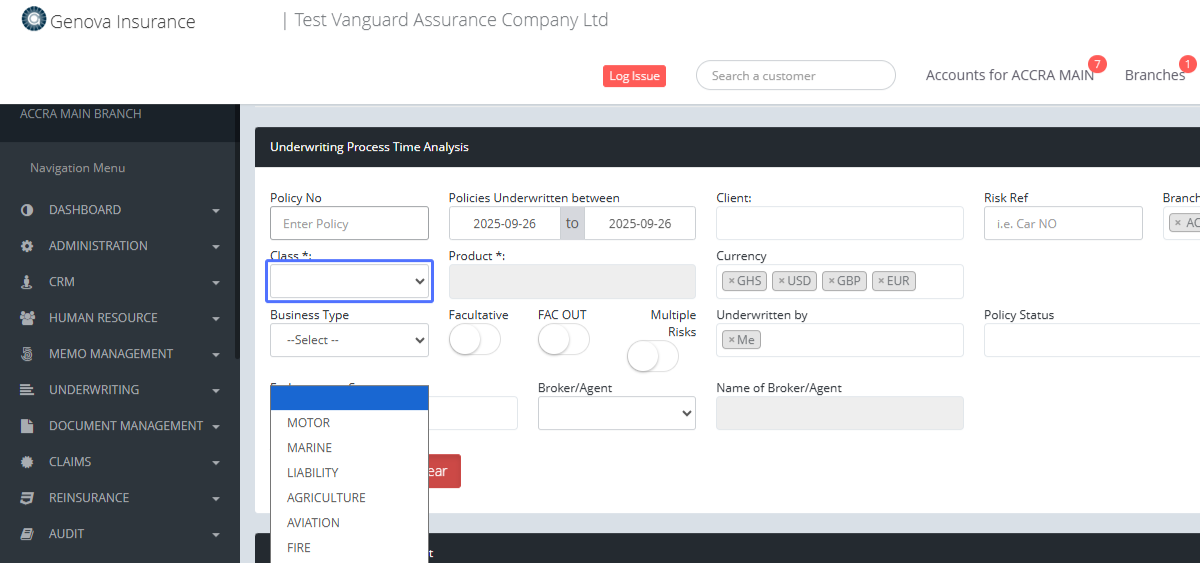The width and height of the screenshot is (1200, 563).
Task: Click the CRM sidebar icon
Action: pyautogui.click(x=27, y=282)
